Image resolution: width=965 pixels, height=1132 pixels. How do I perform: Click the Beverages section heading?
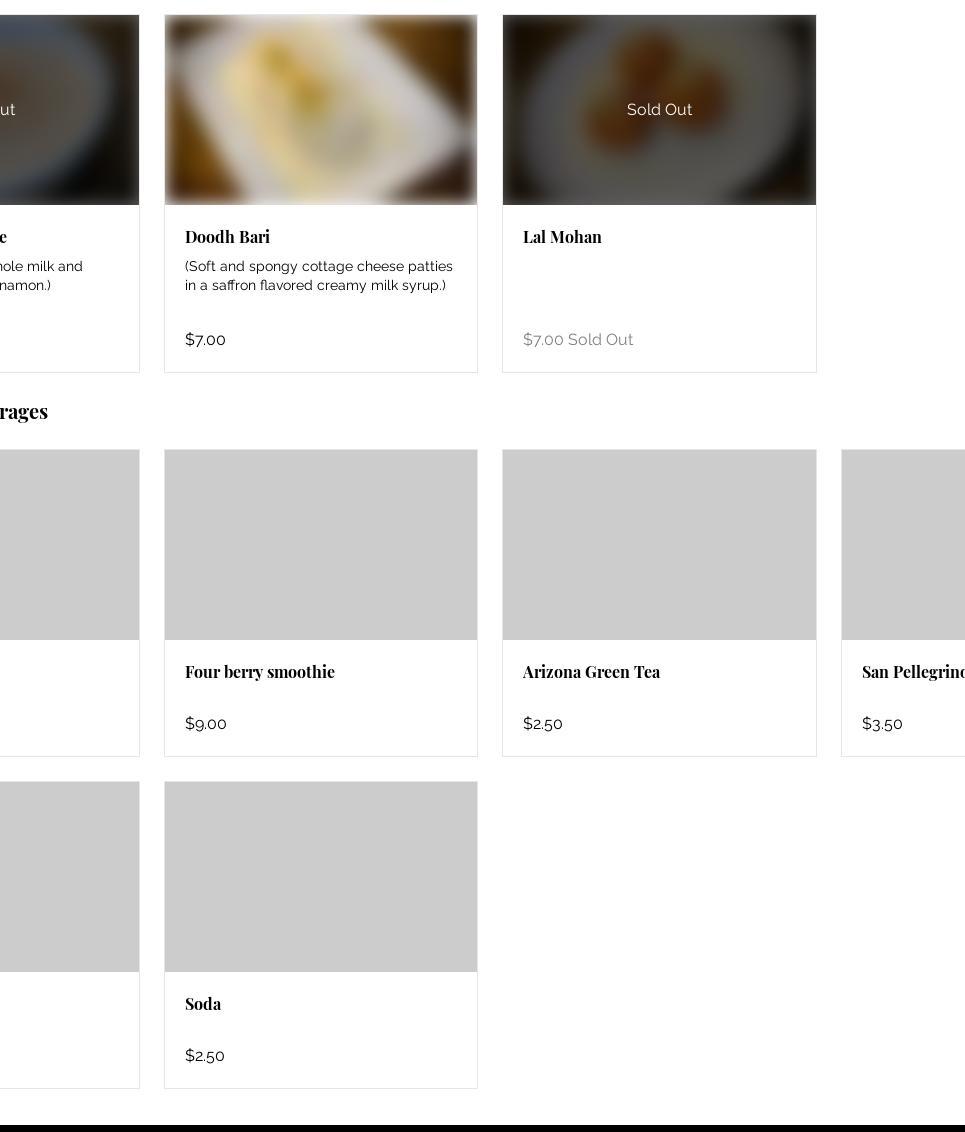24,412
